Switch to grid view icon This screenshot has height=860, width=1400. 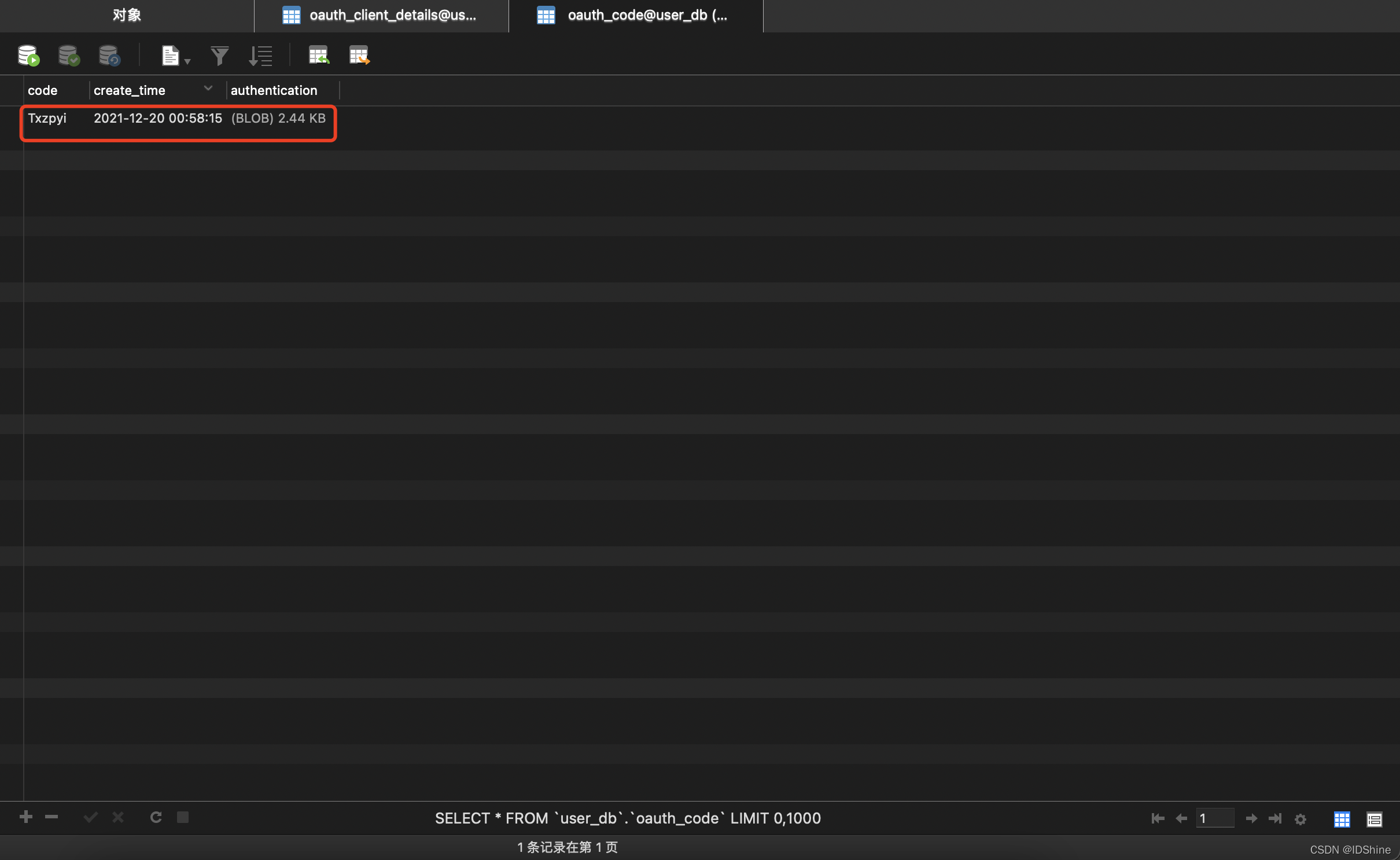click(1342, 819)
